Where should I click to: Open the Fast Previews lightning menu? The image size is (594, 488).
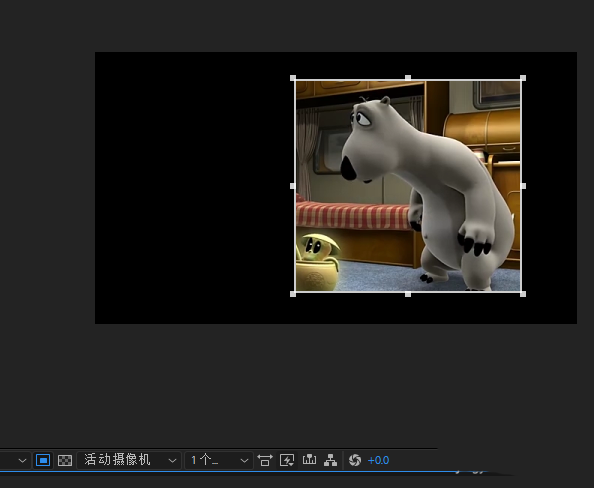[x=287, y=460]
